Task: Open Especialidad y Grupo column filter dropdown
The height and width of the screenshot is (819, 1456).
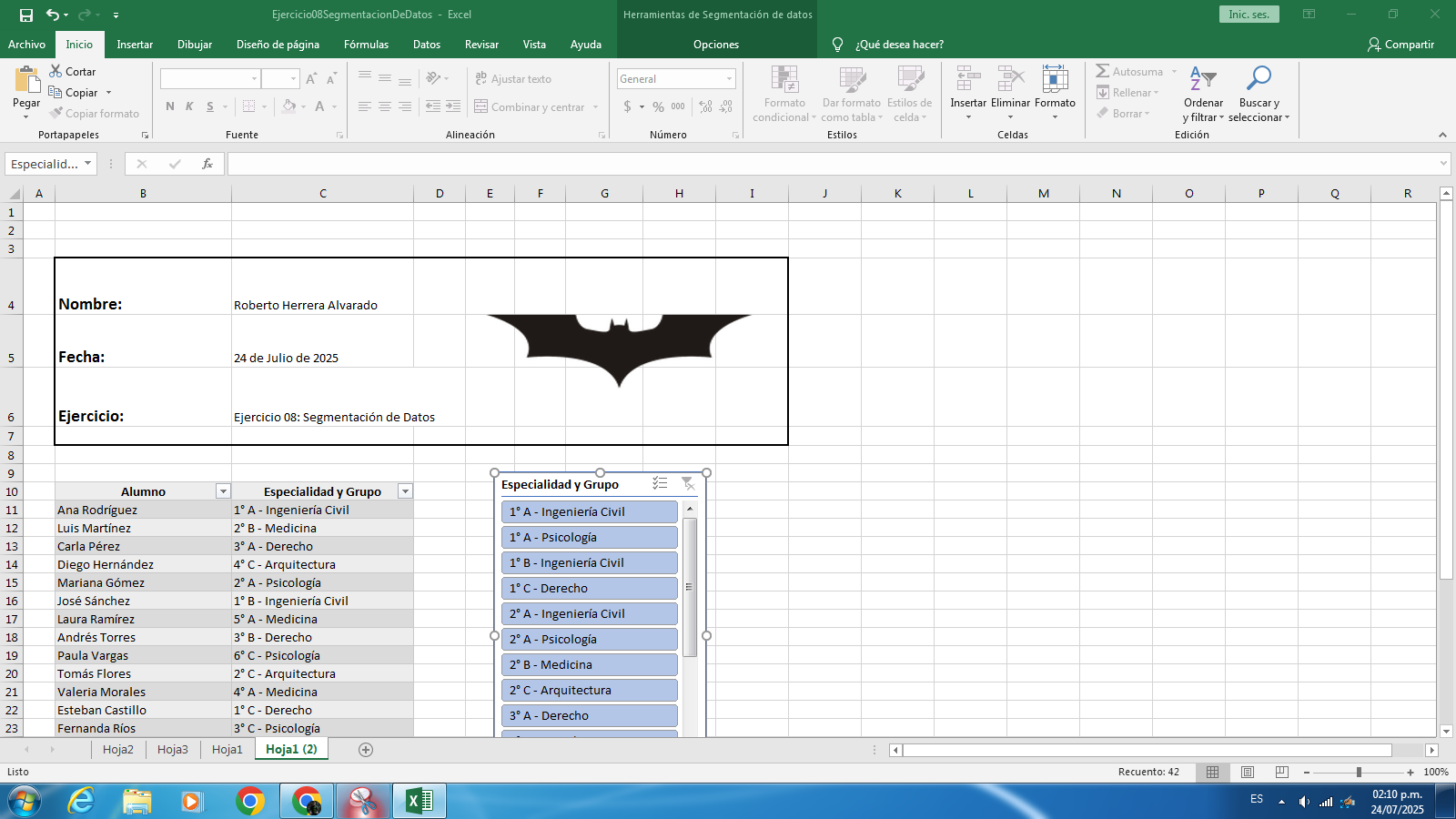Action: tap(406, 491)
